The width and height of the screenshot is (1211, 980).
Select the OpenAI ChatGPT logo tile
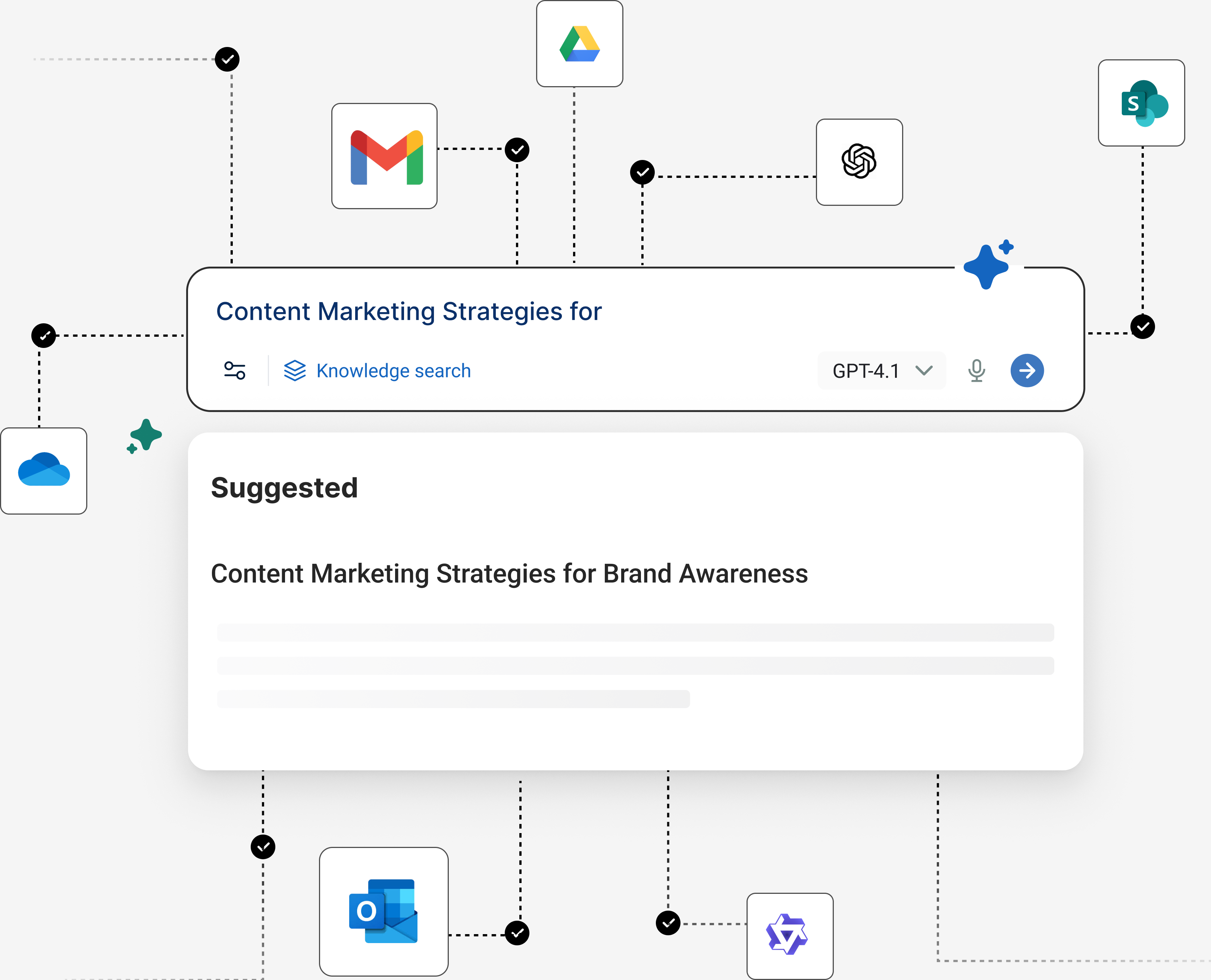(859, 162)
